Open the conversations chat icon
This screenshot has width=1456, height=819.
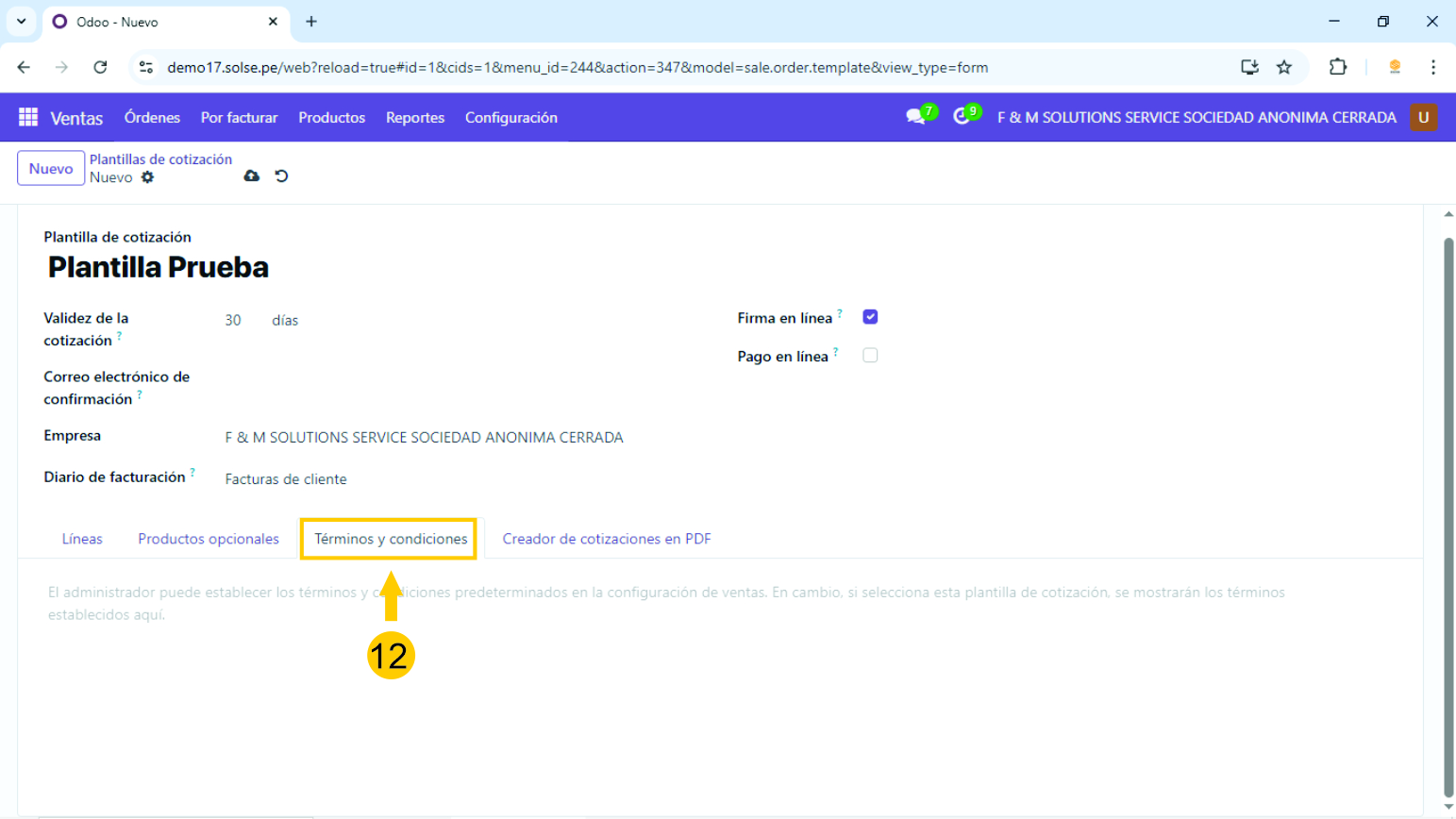click(914, 117)
